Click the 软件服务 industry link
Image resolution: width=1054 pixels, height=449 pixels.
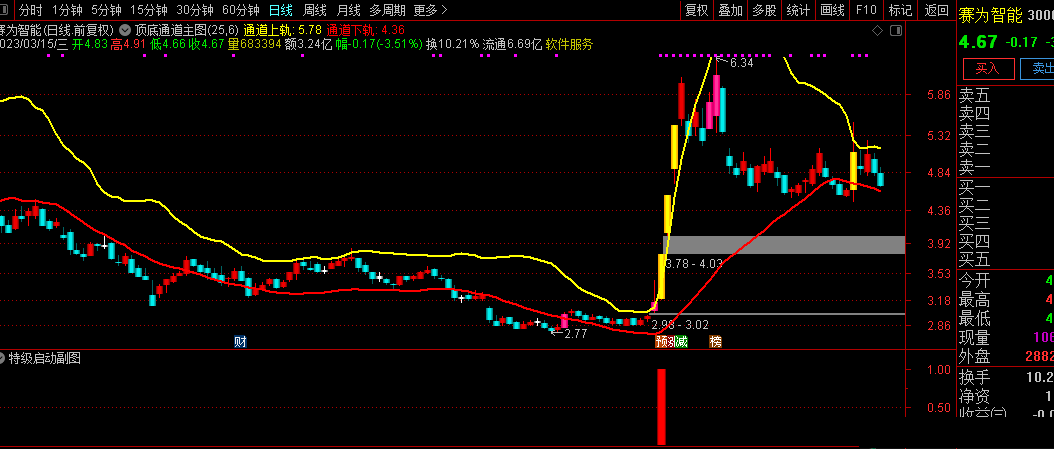[x=569, y=44]
